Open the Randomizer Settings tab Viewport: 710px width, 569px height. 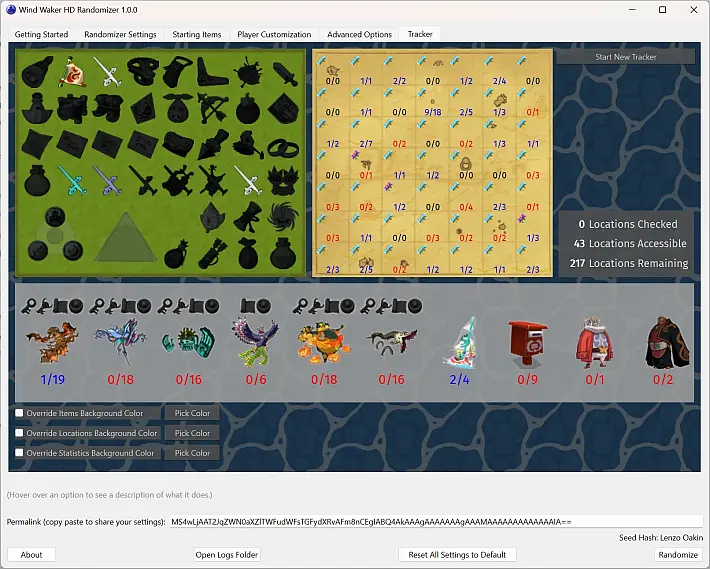coord(120,34)
